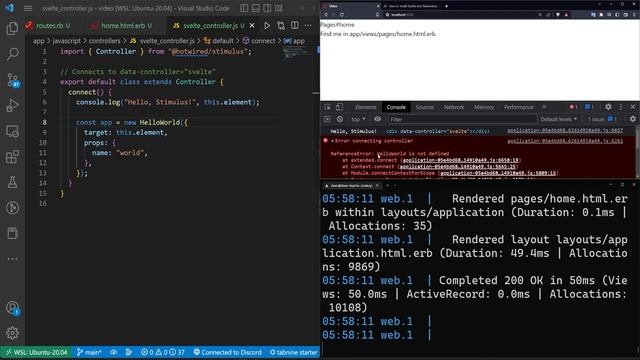Open changes compare icon in editor toolbar
This screenshot has height=360, width=640.
click(x=281, y=25)
